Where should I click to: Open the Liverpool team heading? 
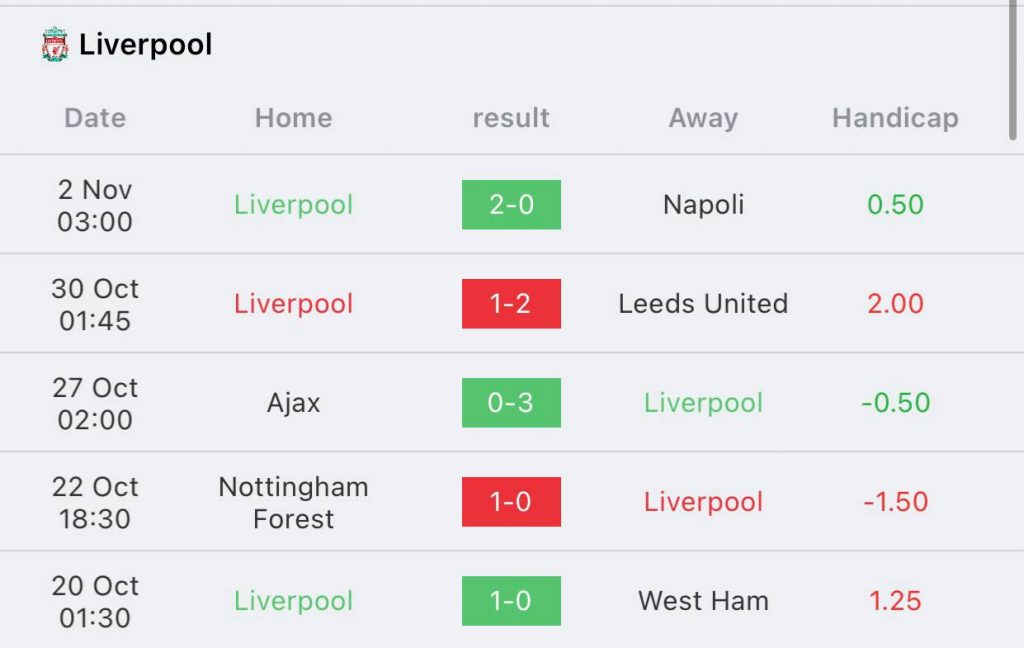(x=145, y=44)
